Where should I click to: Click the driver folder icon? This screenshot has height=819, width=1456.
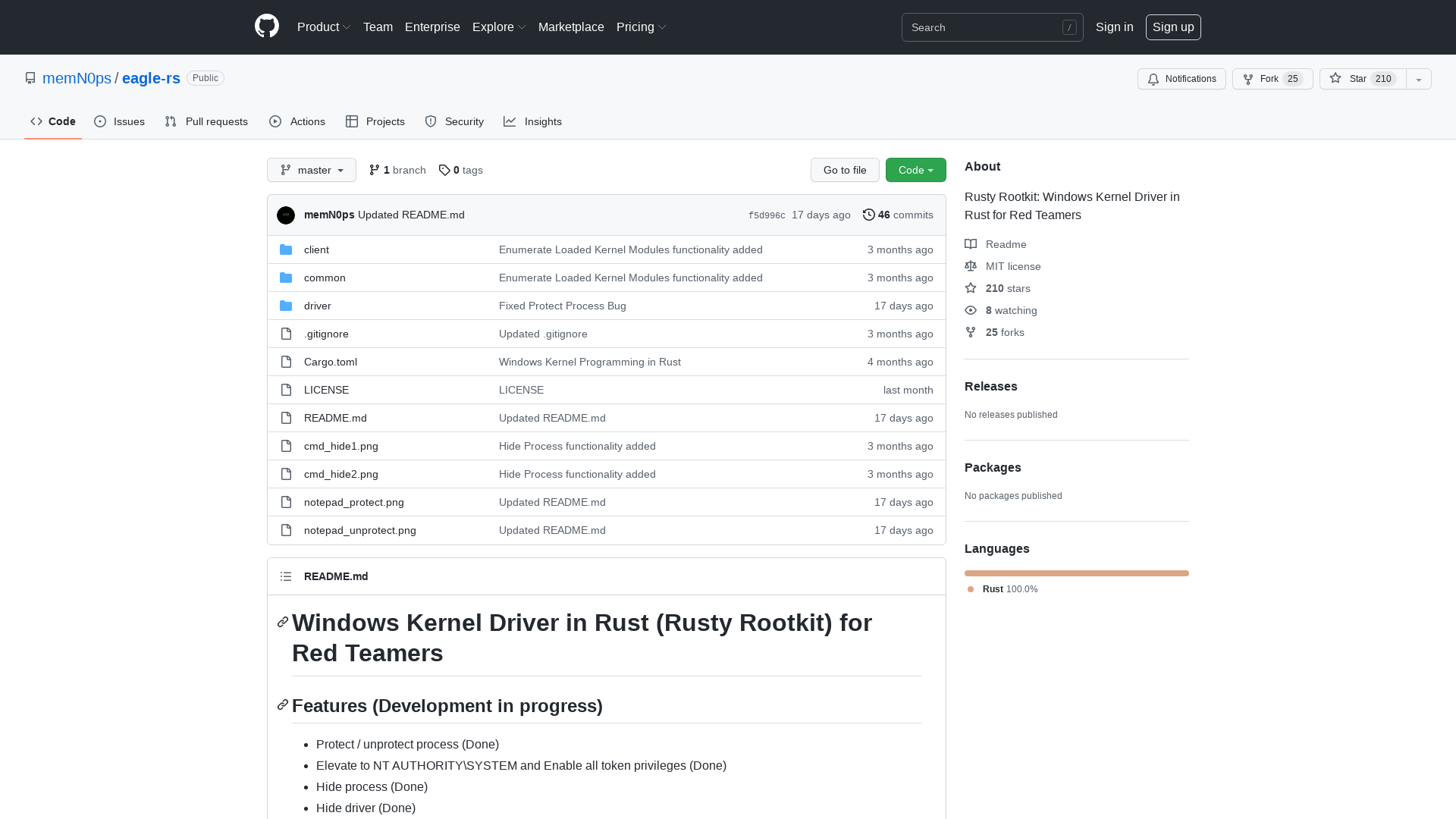pyautogui.click(x=286, y=306)
